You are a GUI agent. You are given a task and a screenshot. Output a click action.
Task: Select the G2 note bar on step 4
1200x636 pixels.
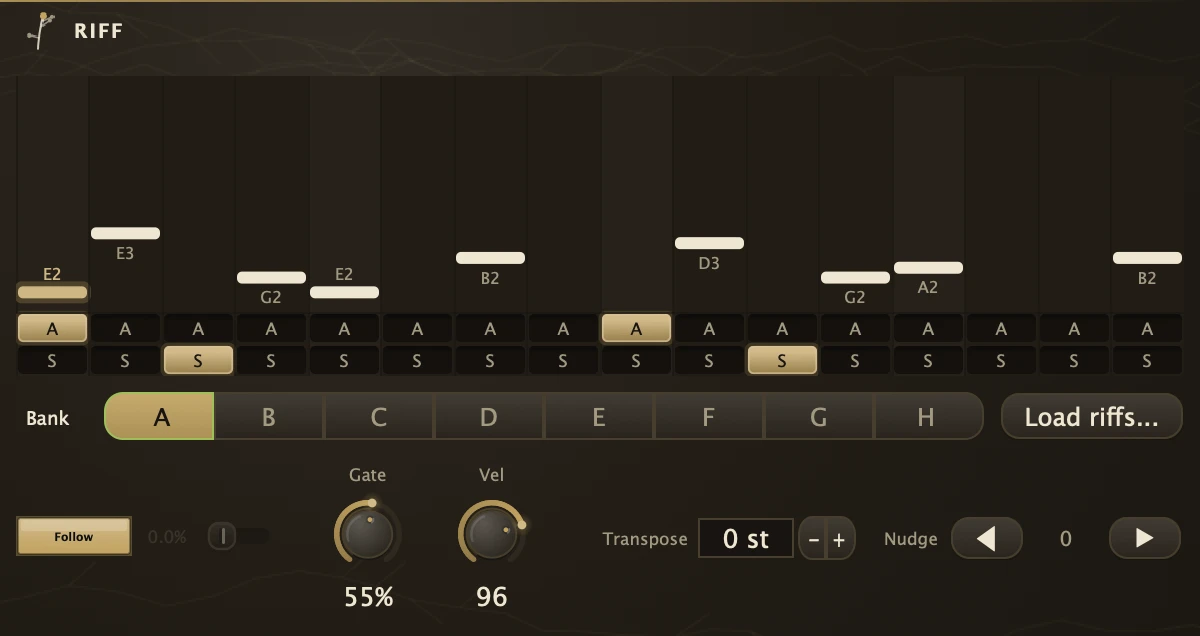[x=271, y=277]
